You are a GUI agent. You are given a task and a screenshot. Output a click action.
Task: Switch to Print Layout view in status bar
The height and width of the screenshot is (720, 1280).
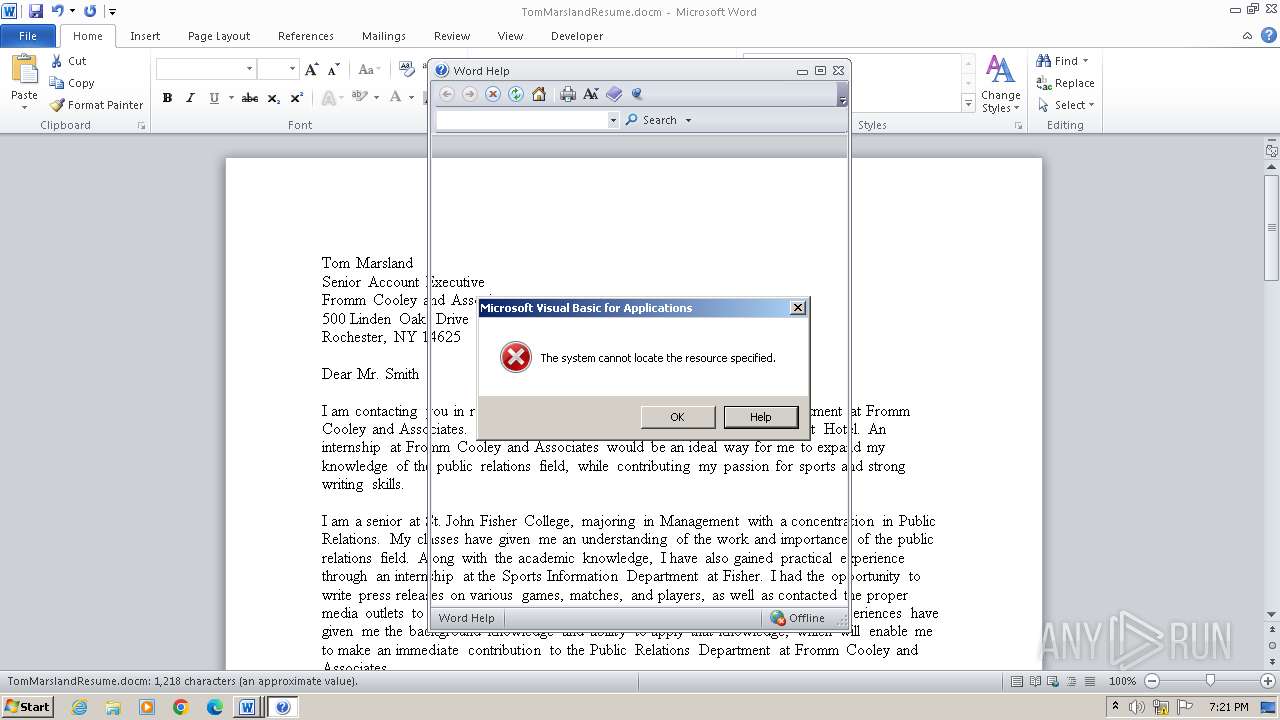1017,681
